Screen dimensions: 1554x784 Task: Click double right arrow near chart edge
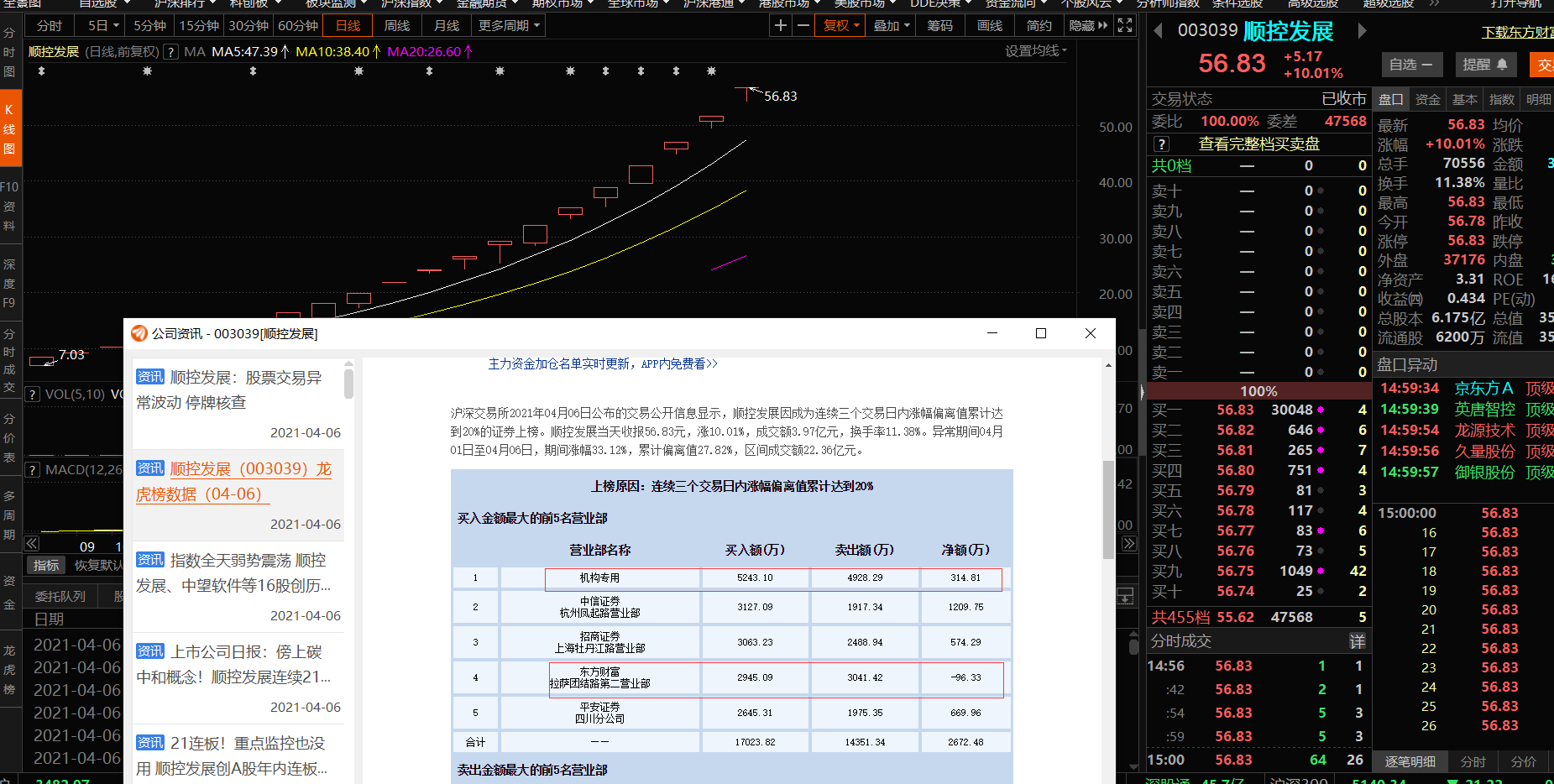coord(1129,543)
